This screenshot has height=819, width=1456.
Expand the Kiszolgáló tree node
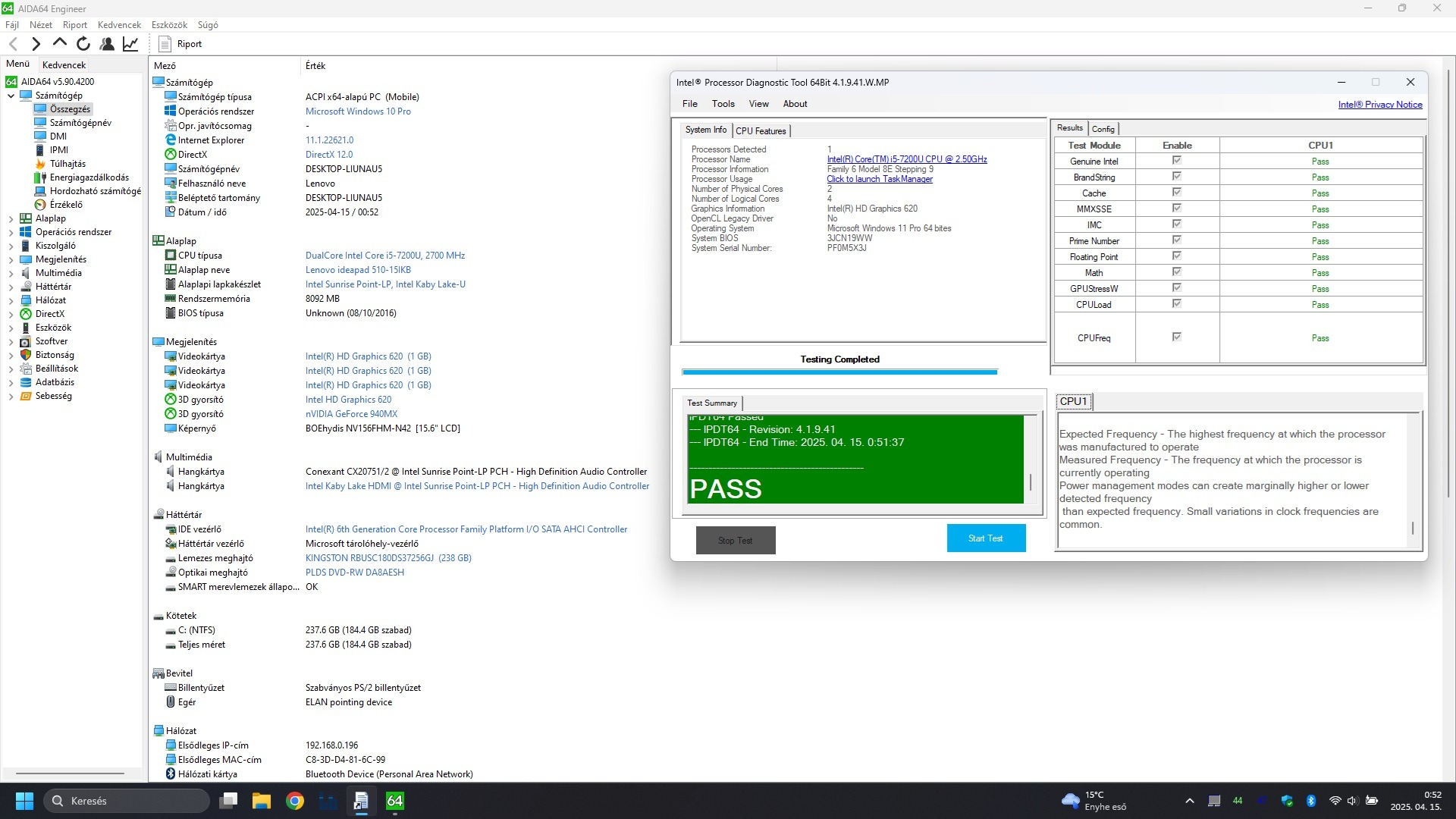point(11,246)
